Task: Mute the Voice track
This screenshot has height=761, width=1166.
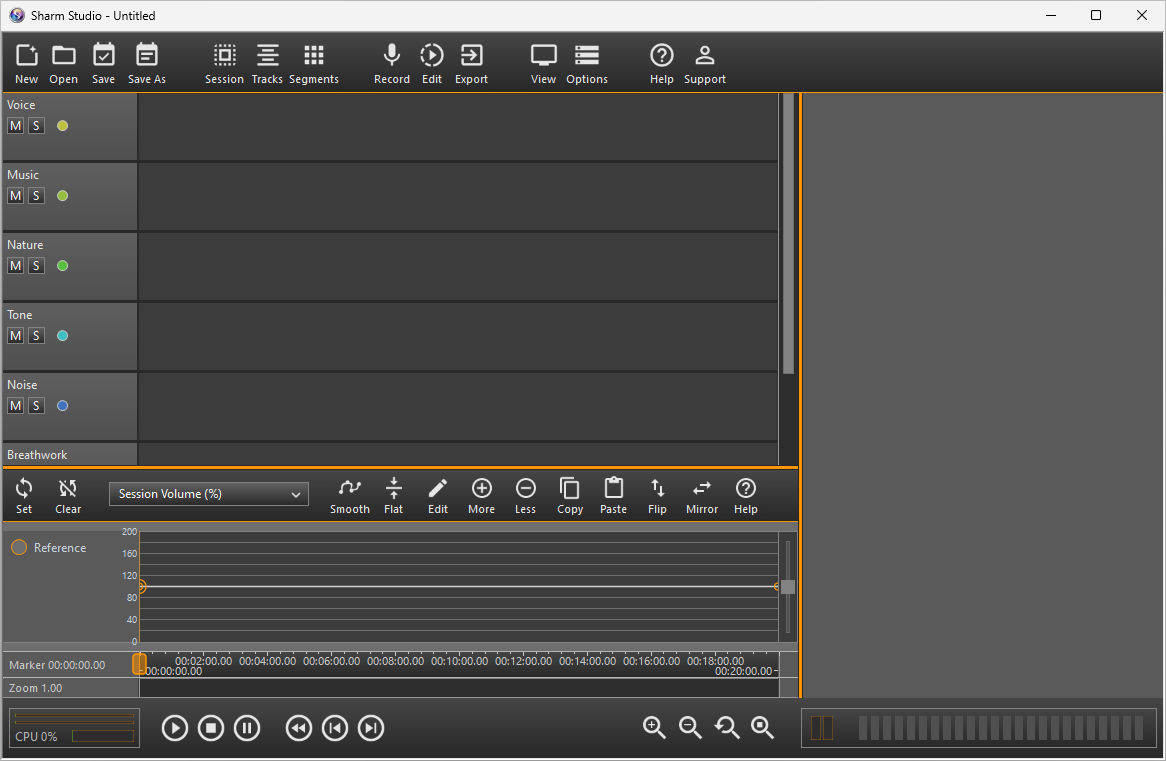Action: (15, 126)
